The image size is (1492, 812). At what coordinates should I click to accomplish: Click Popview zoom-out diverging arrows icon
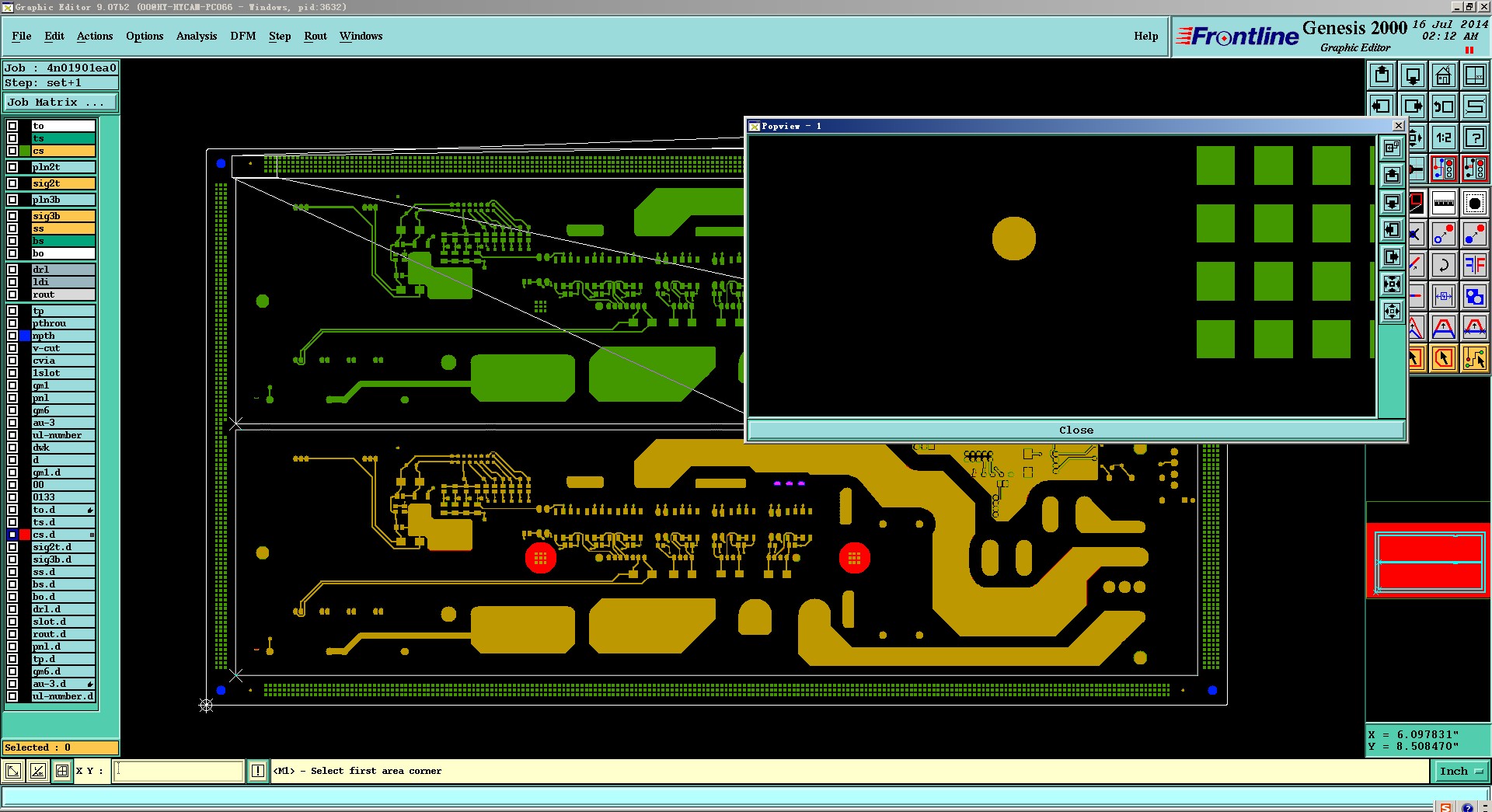[1392, 312]
